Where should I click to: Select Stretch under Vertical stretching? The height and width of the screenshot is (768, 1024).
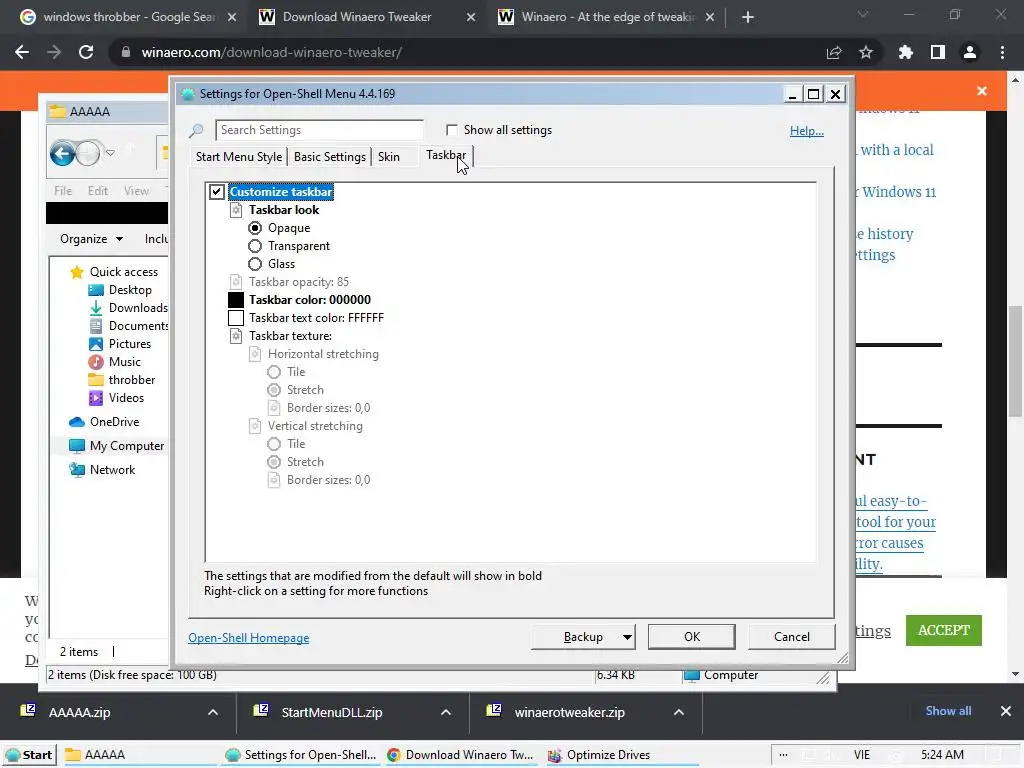274,462
